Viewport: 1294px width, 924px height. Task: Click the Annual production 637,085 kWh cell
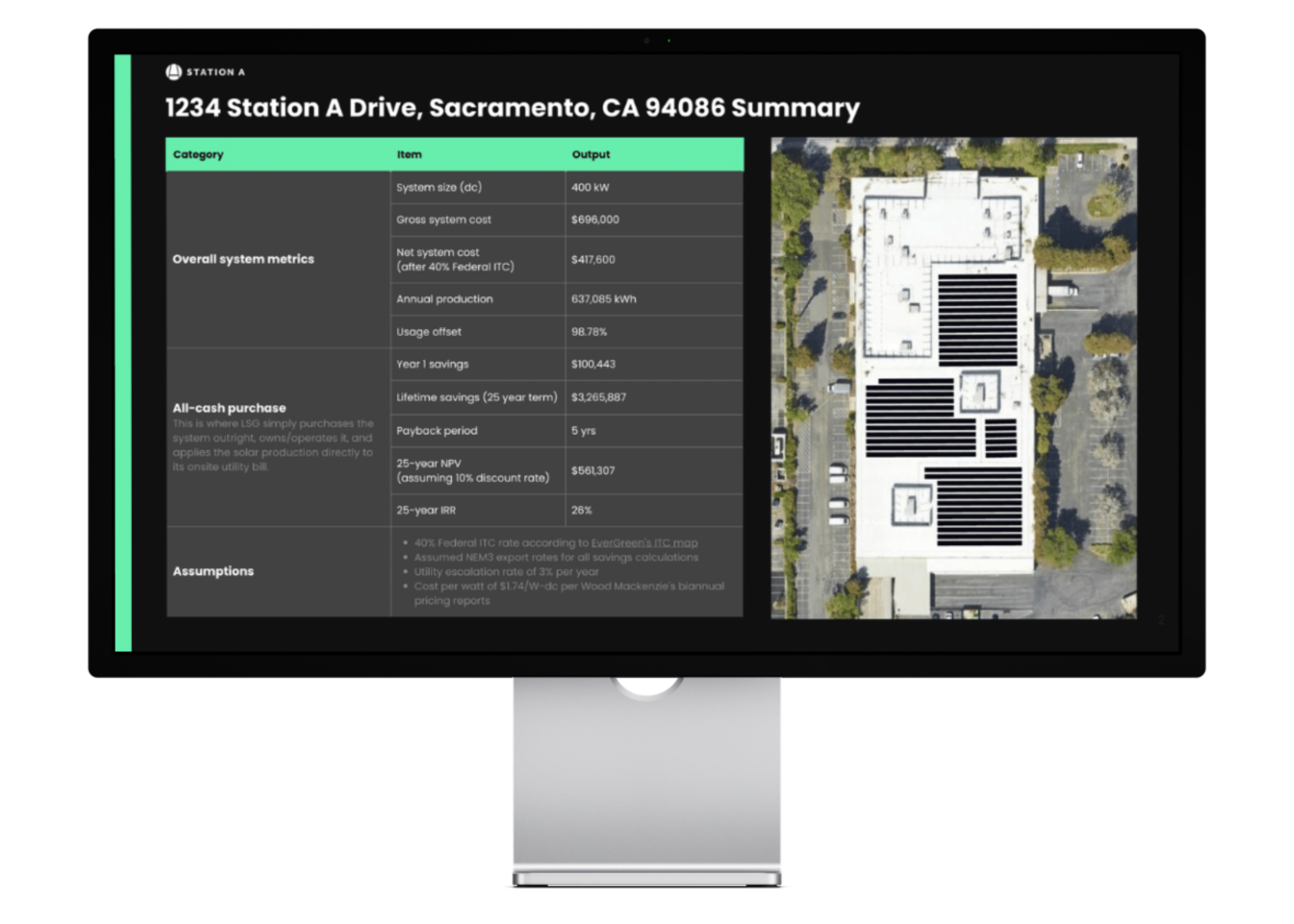[603, 299]
